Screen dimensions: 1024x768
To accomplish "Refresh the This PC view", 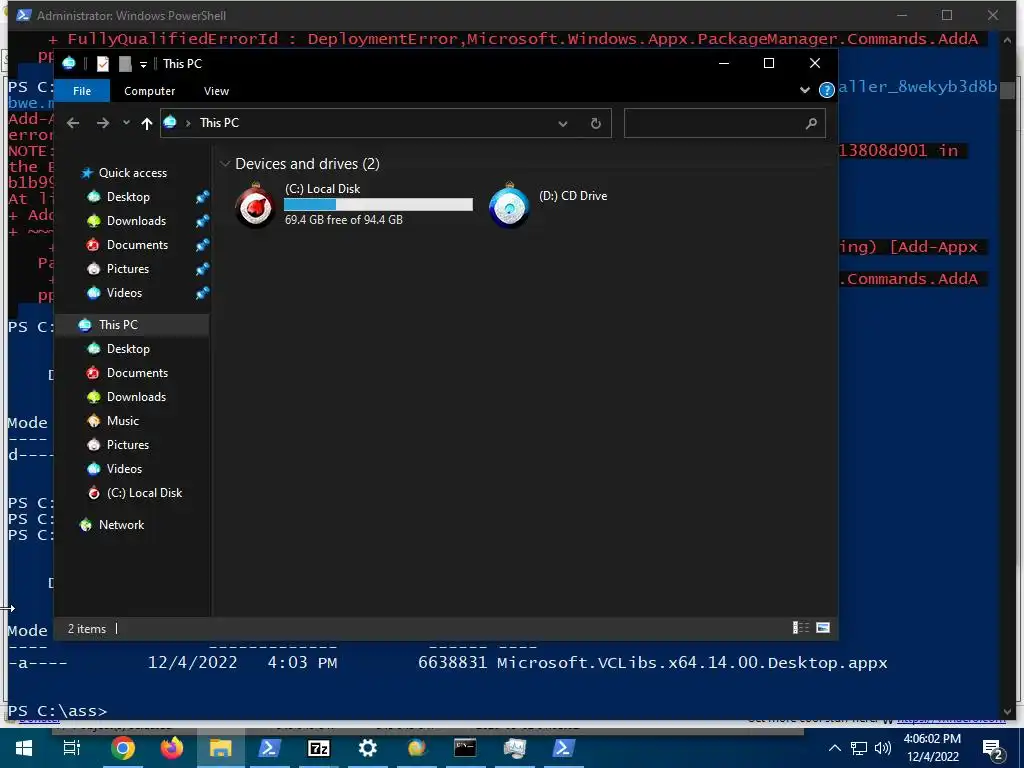I will (596, 123).
